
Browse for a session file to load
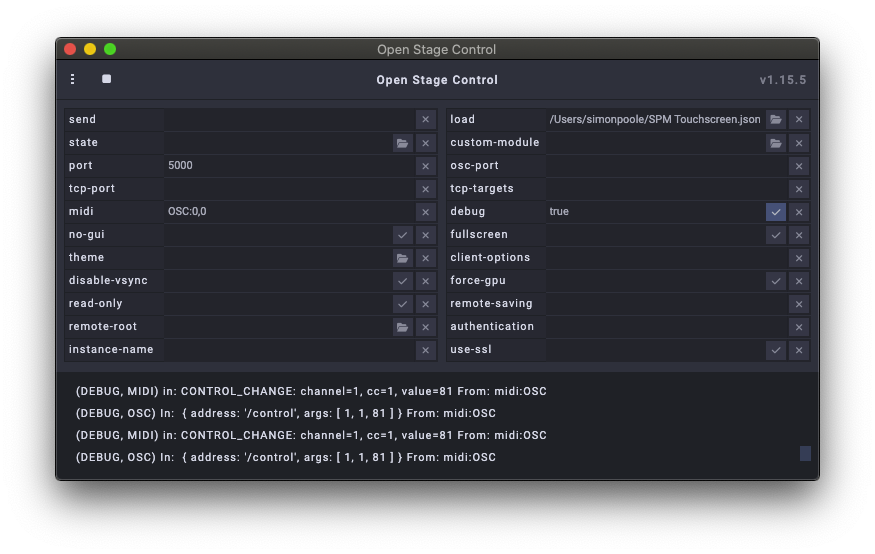(x=776, y=119)
